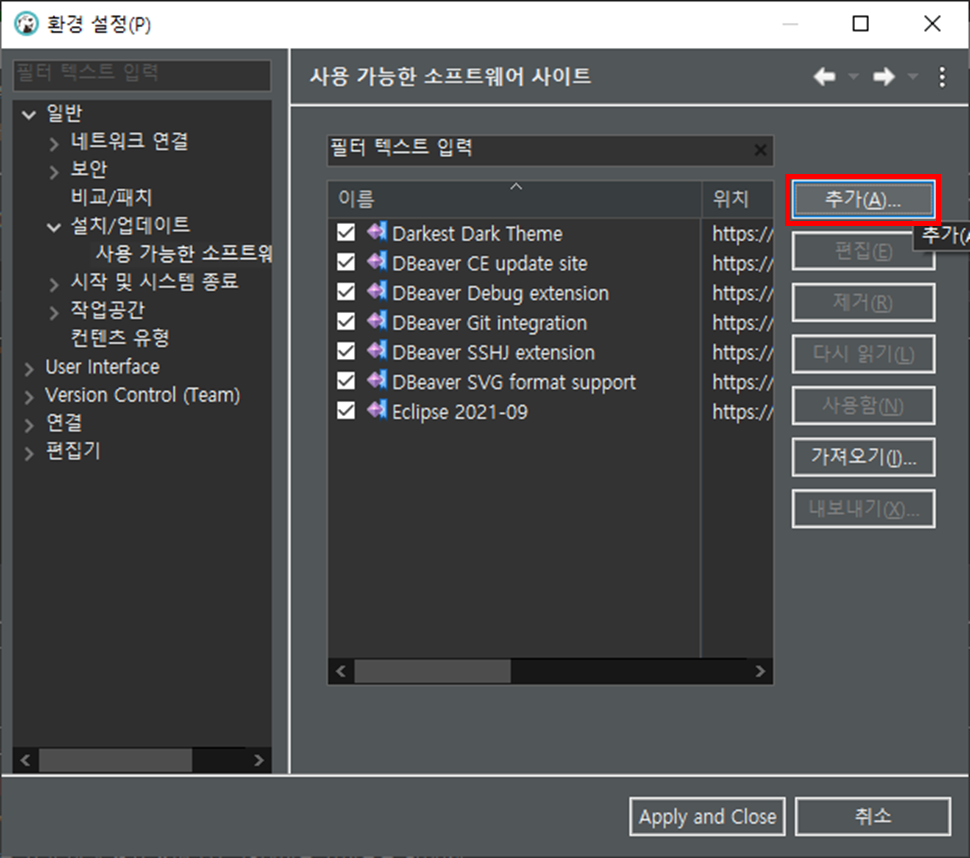The width and height of the screenshot is (970, 858).
Task: Click the back navigation arrow icon
Action: pyautogui.click(x=824, y=77)
